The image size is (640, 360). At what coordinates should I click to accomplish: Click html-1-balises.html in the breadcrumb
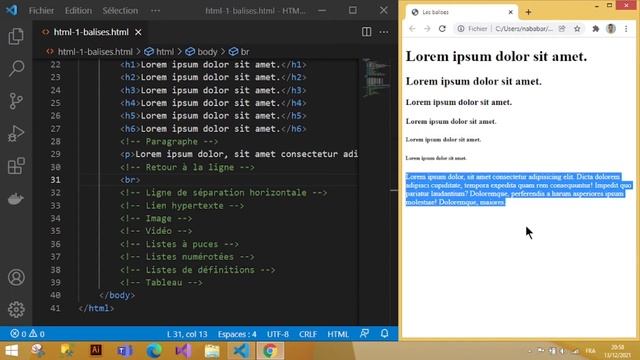pos(95,52)
